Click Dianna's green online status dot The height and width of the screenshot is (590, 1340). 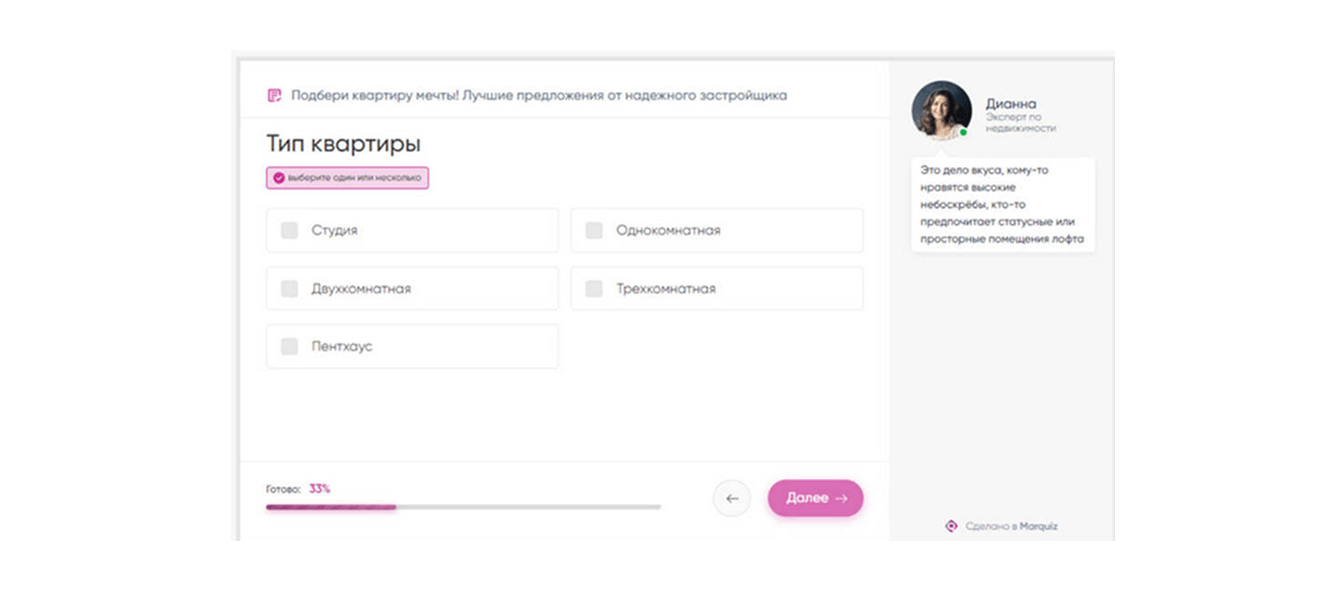coord(963,132)
